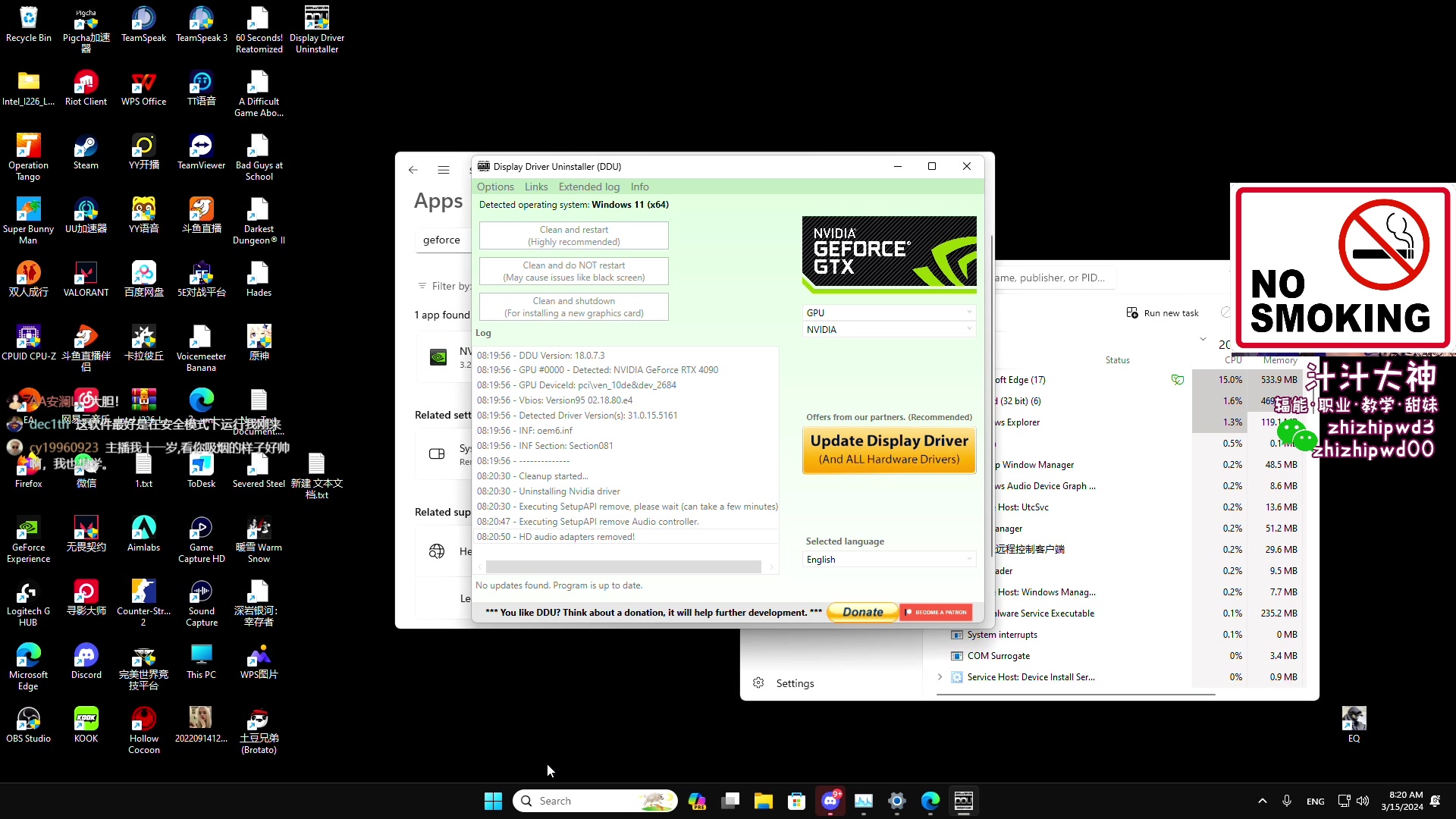
Task: Open VALORANT desktop icon
Action: click(x=86, y=280)
